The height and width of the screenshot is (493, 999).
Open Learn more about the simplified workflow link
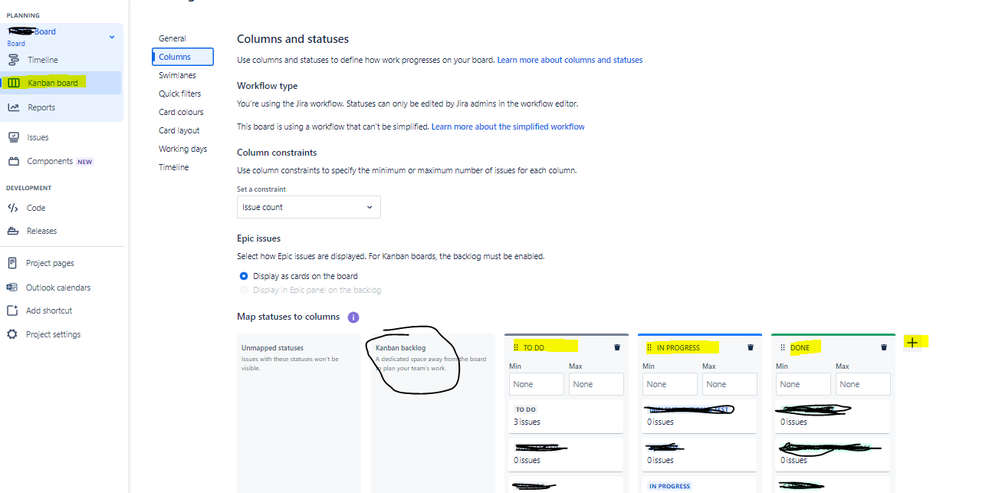point(508,127)
